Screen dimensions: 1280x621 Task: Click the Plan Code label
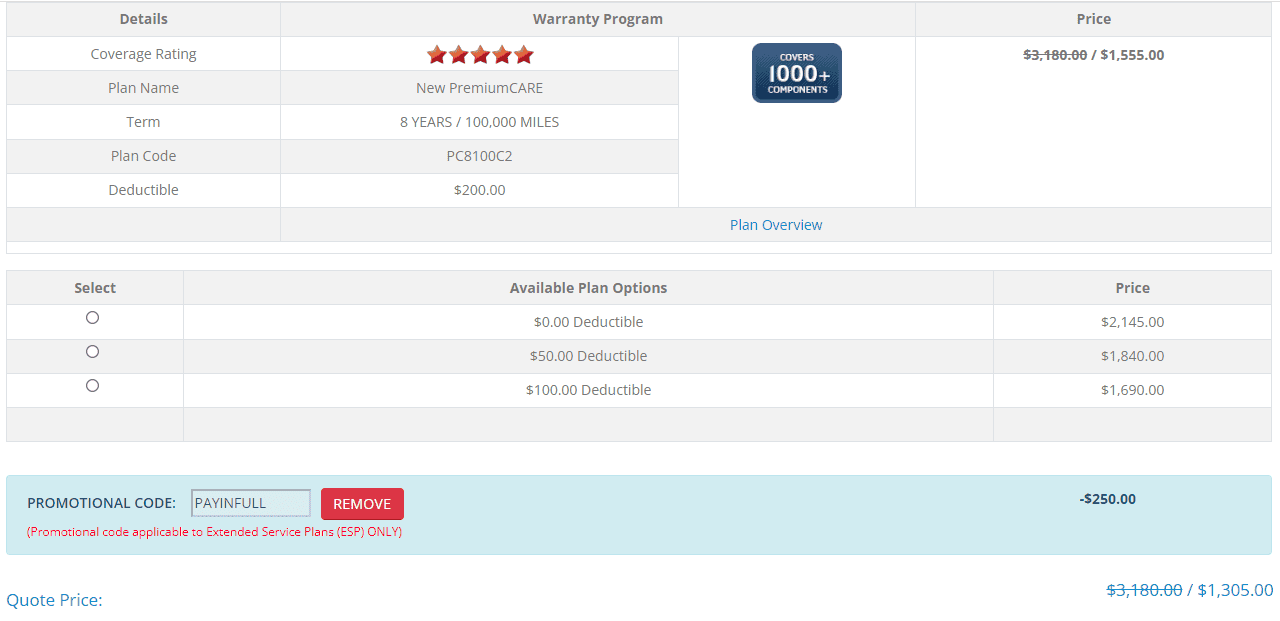pos(143,156)
